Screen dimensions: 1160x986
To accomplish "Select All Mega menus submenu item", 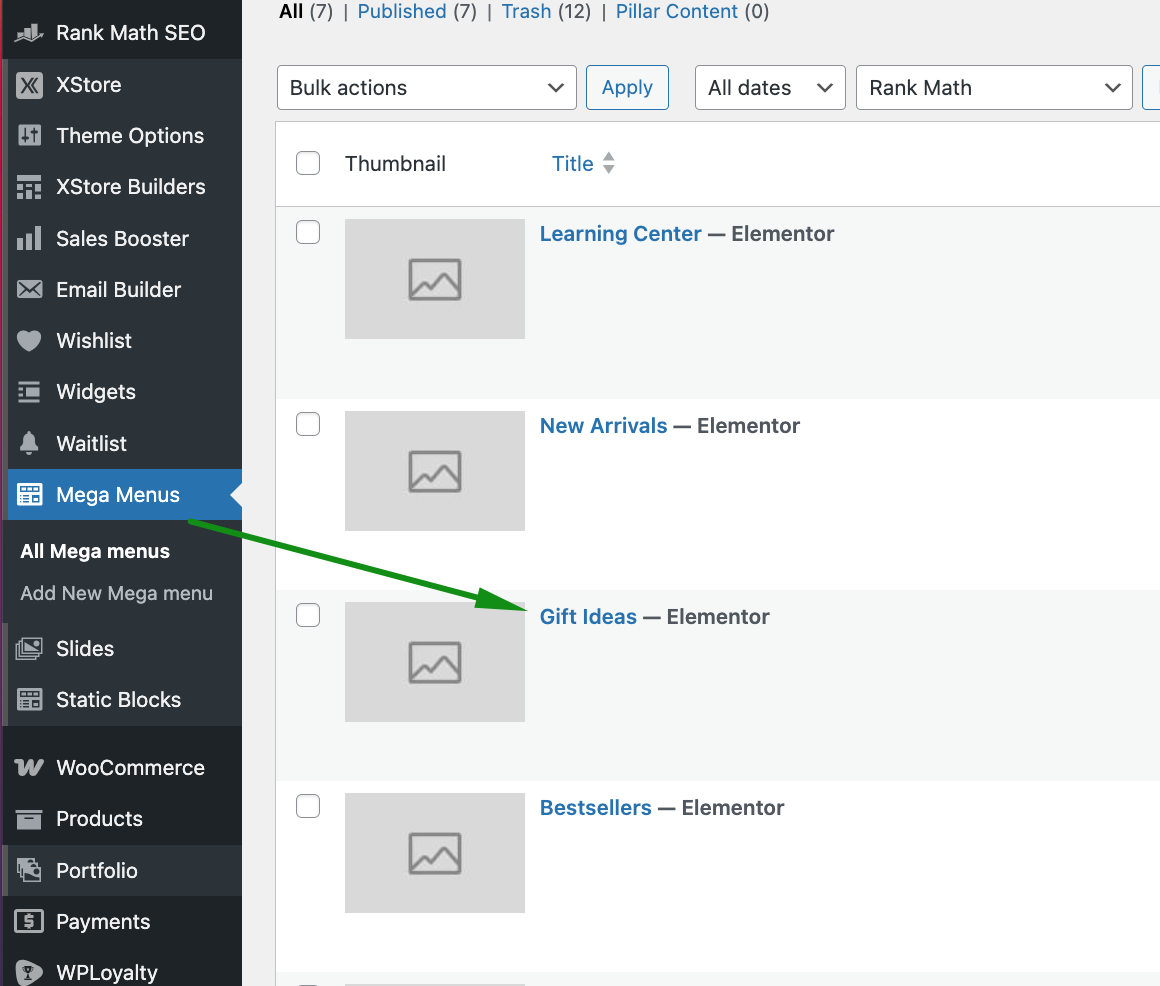I will pos(95,551).
